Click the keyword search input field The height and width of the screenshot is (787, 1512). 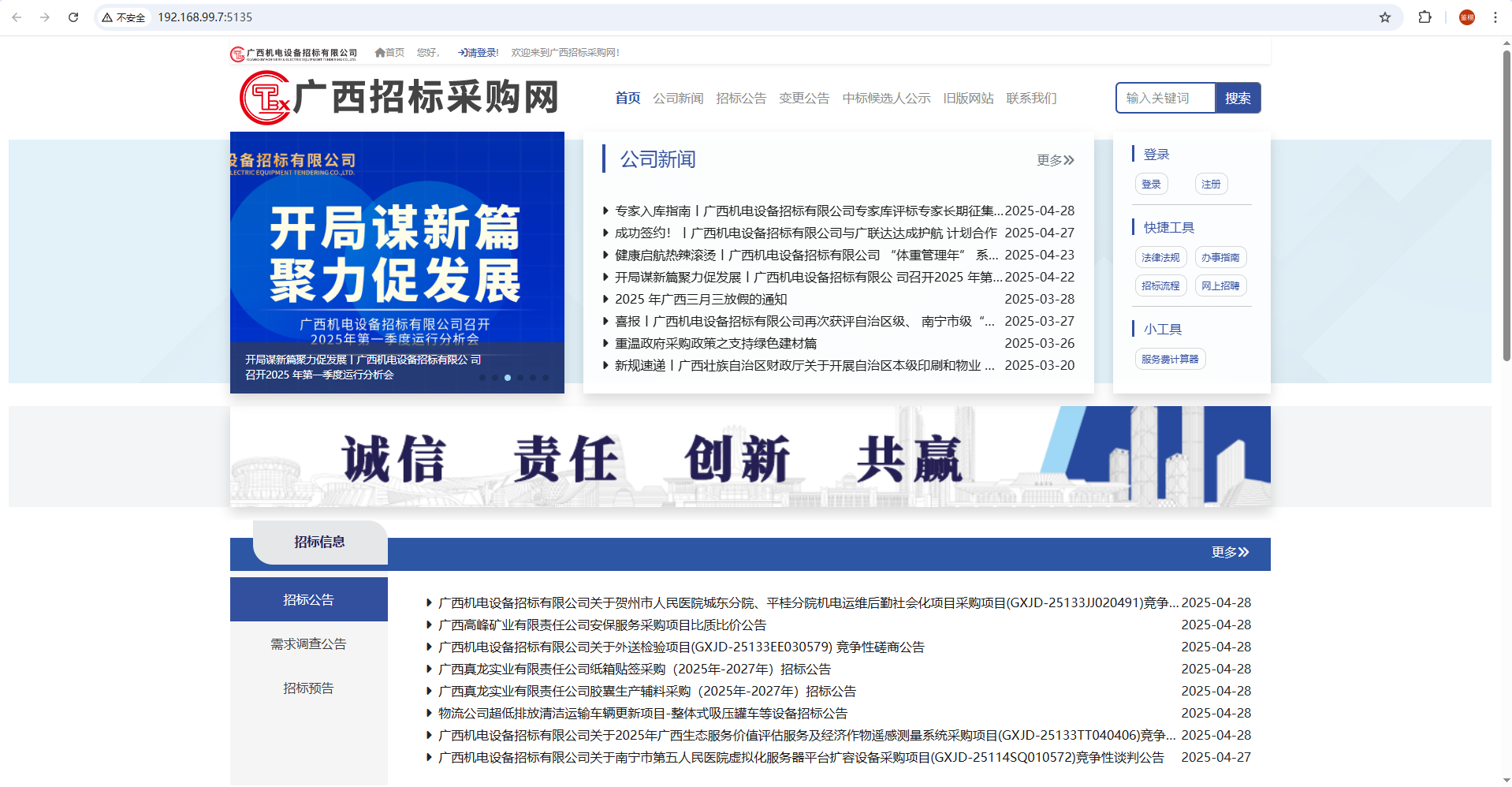point(1166,98)
